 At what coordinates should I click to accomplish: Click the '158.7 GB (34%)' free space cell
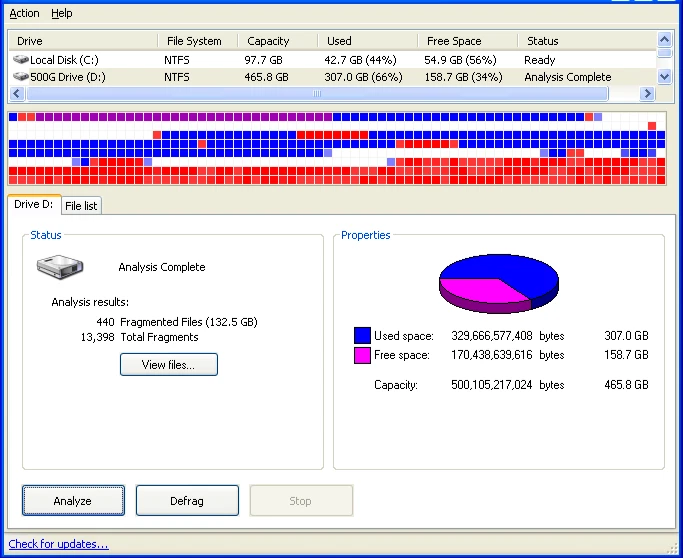(x=463, y=77)
